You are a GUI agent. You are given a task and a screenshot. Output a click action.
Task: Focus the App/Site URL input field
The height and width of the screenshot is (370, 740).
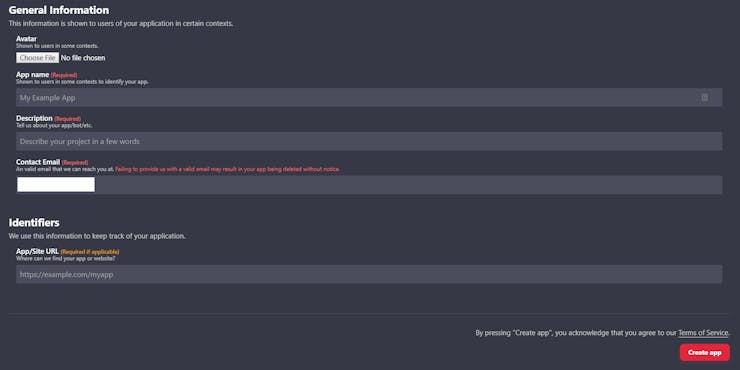369,274
